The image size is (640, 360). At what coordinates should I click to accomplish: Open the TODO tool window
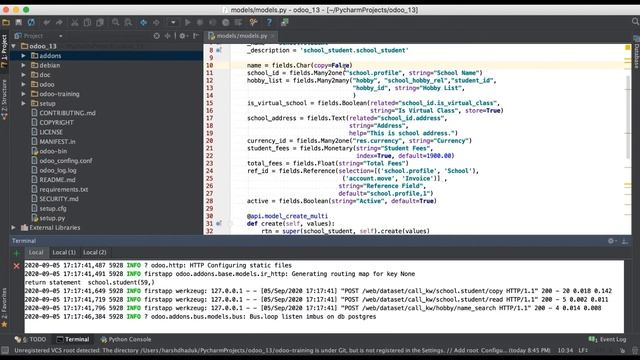tap(31, 339)
